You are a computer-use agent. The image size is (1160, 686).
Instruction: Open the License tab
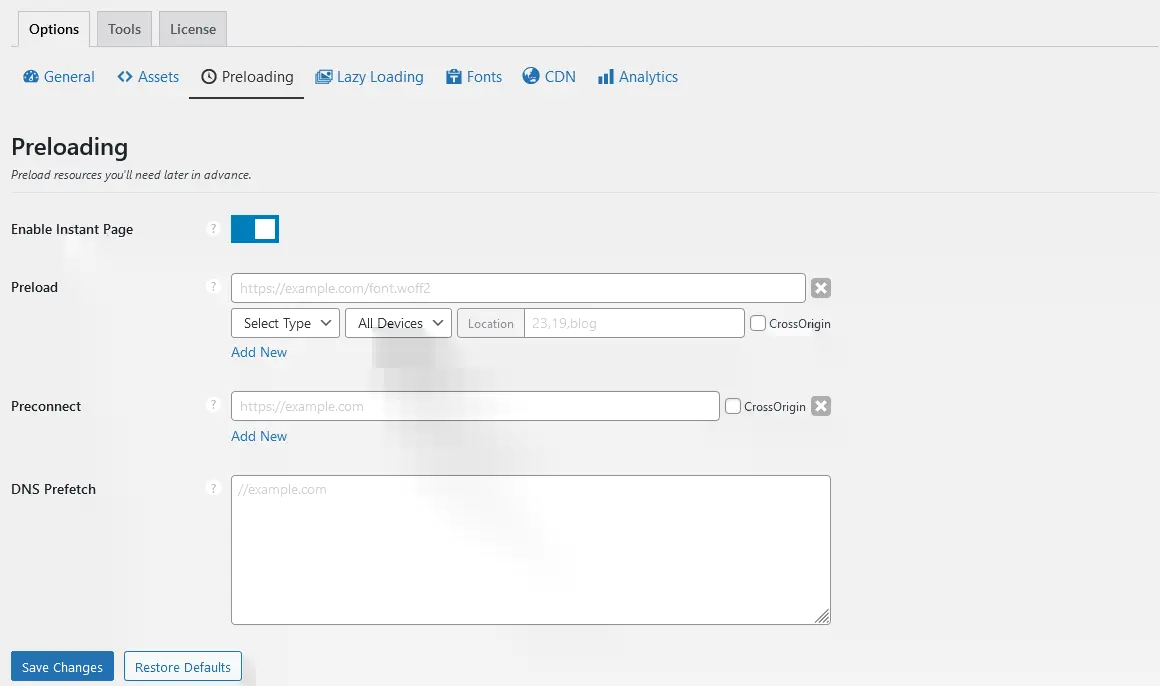193,29
